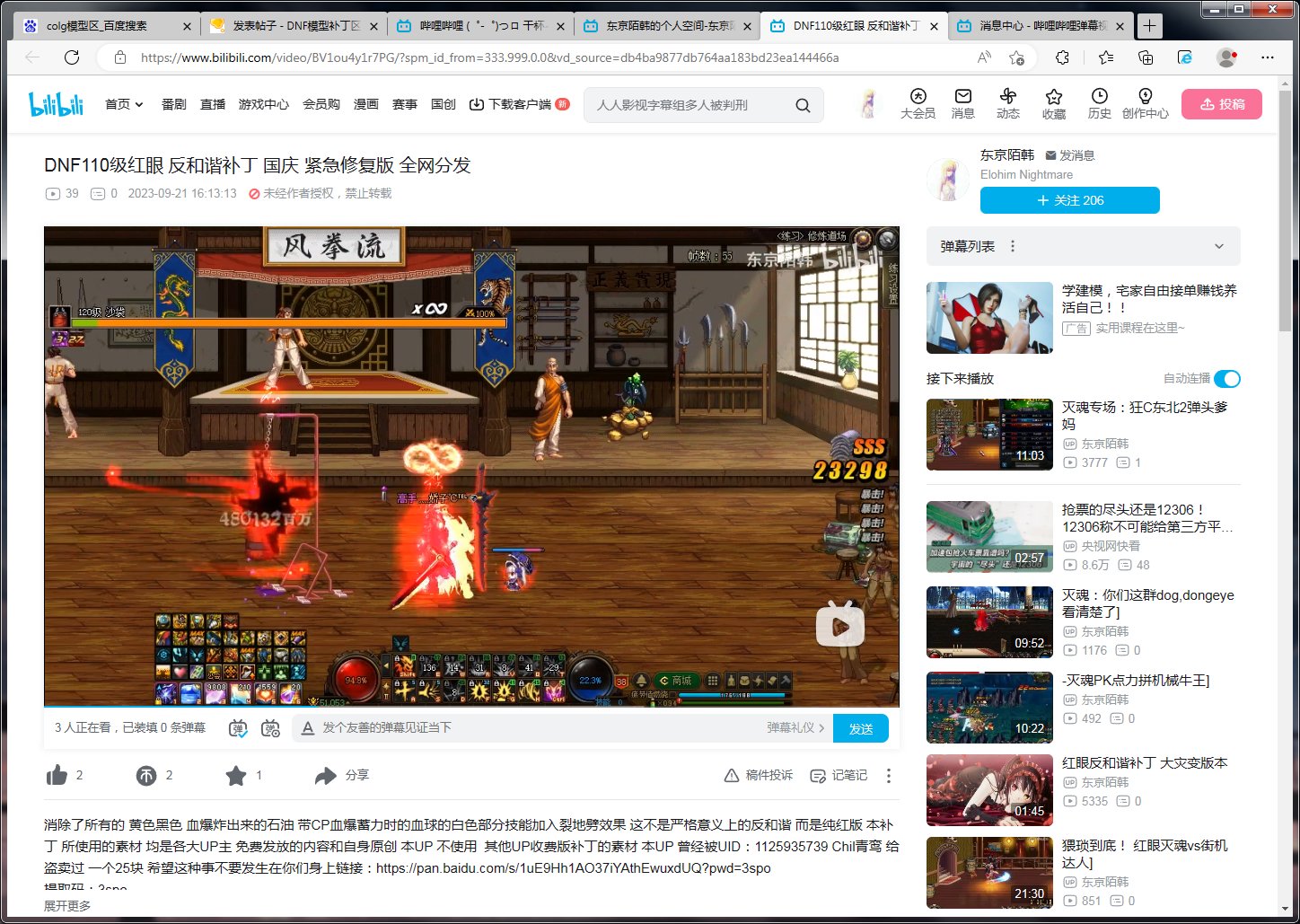The height and width of the screenshot is (924, 1300).
Task: Open 会员购 nav item
Action: 321,104
